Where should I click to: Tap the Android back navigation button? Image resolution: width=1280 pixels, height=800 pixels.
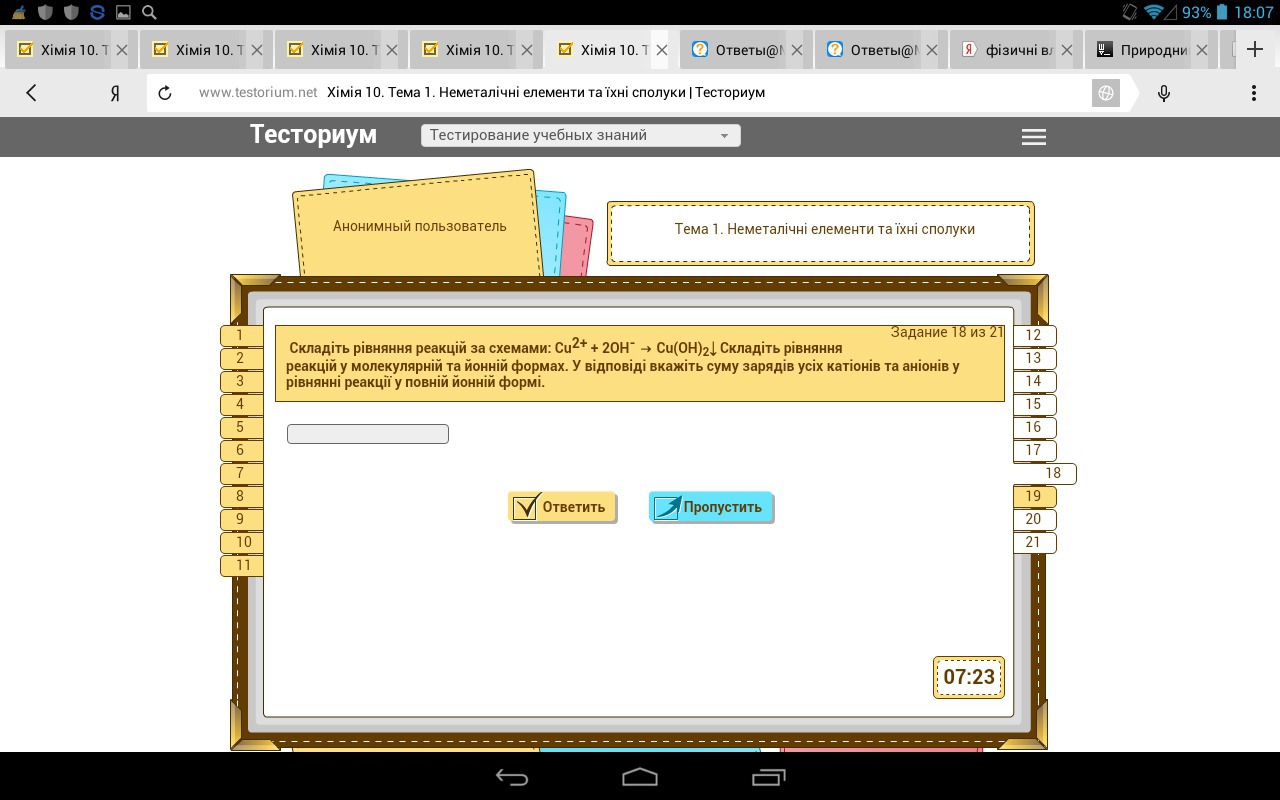(512, 777)
